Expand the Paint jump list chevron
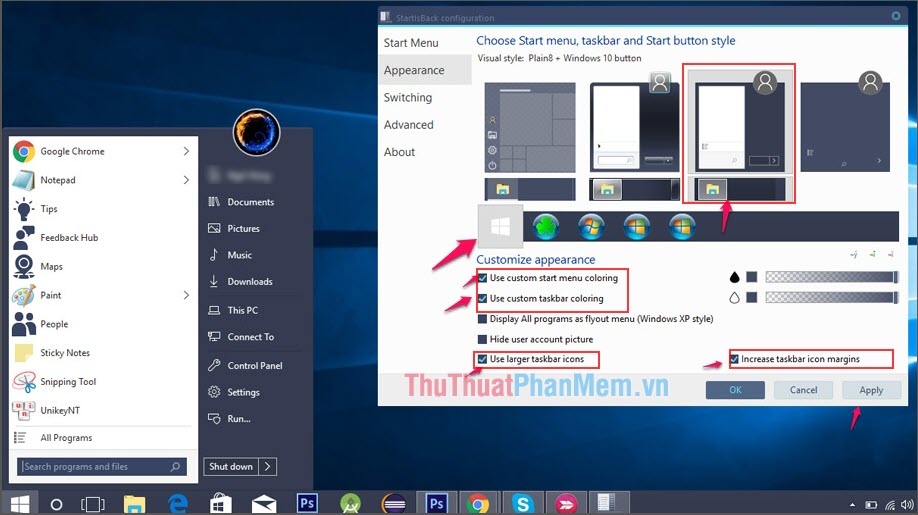This screenshot has height=515, width=918. [186, 295]
